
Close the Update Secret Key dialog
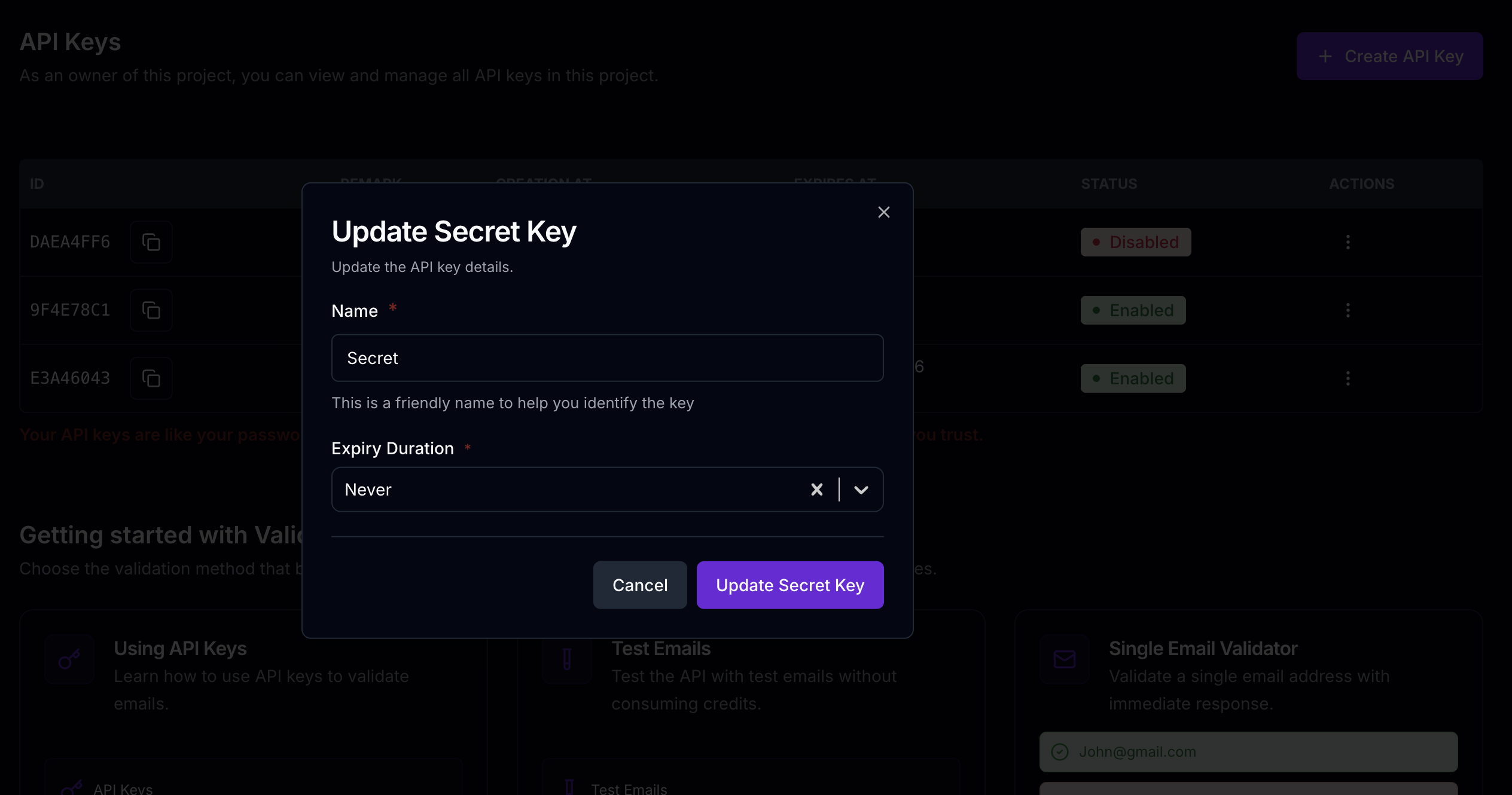pos(883,212)
